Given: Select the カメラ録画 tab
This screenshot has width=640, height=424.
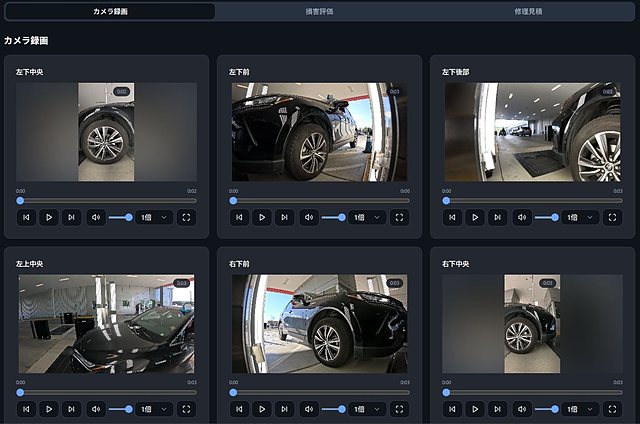Looking at the screenshot, I should pos(110,11).
